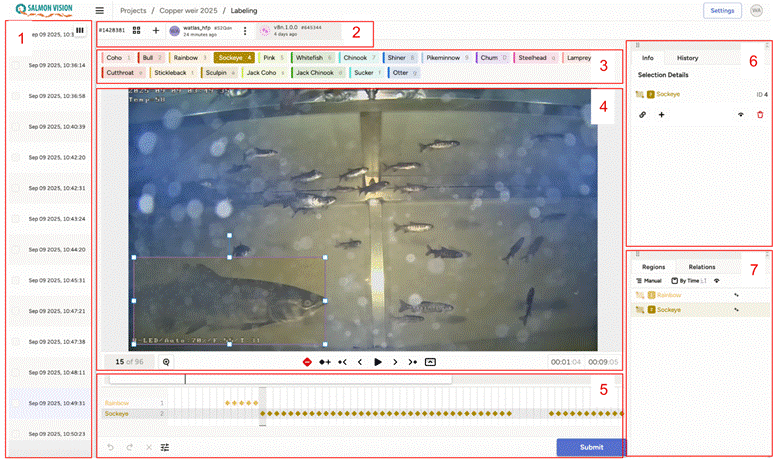This screenshot has height=461, width=781.
Task: Delete the selected Sockeye region
Action: point(760,115)
